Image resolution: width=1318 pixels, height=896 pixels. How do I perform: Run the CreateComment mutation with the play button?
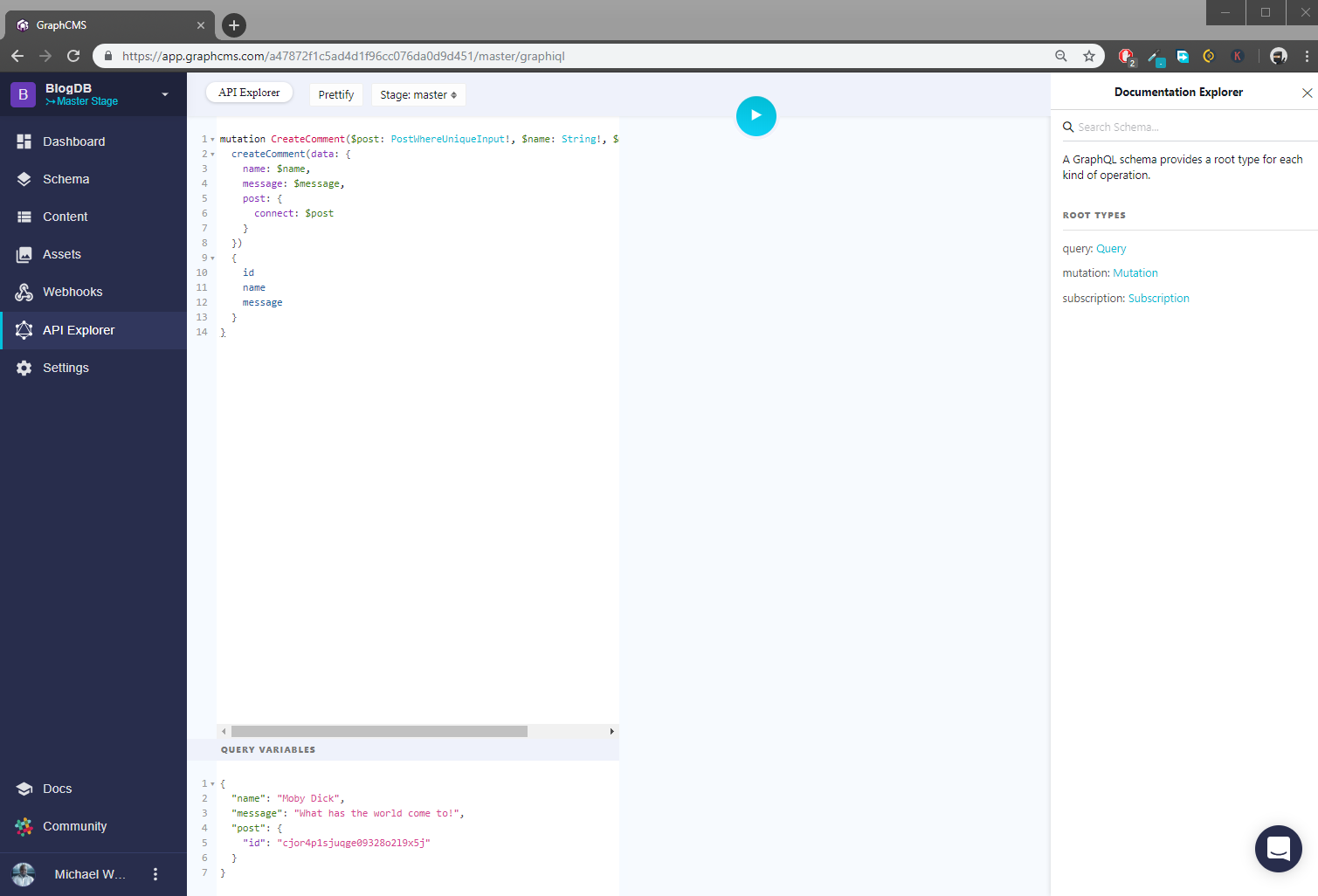(756, 115)
